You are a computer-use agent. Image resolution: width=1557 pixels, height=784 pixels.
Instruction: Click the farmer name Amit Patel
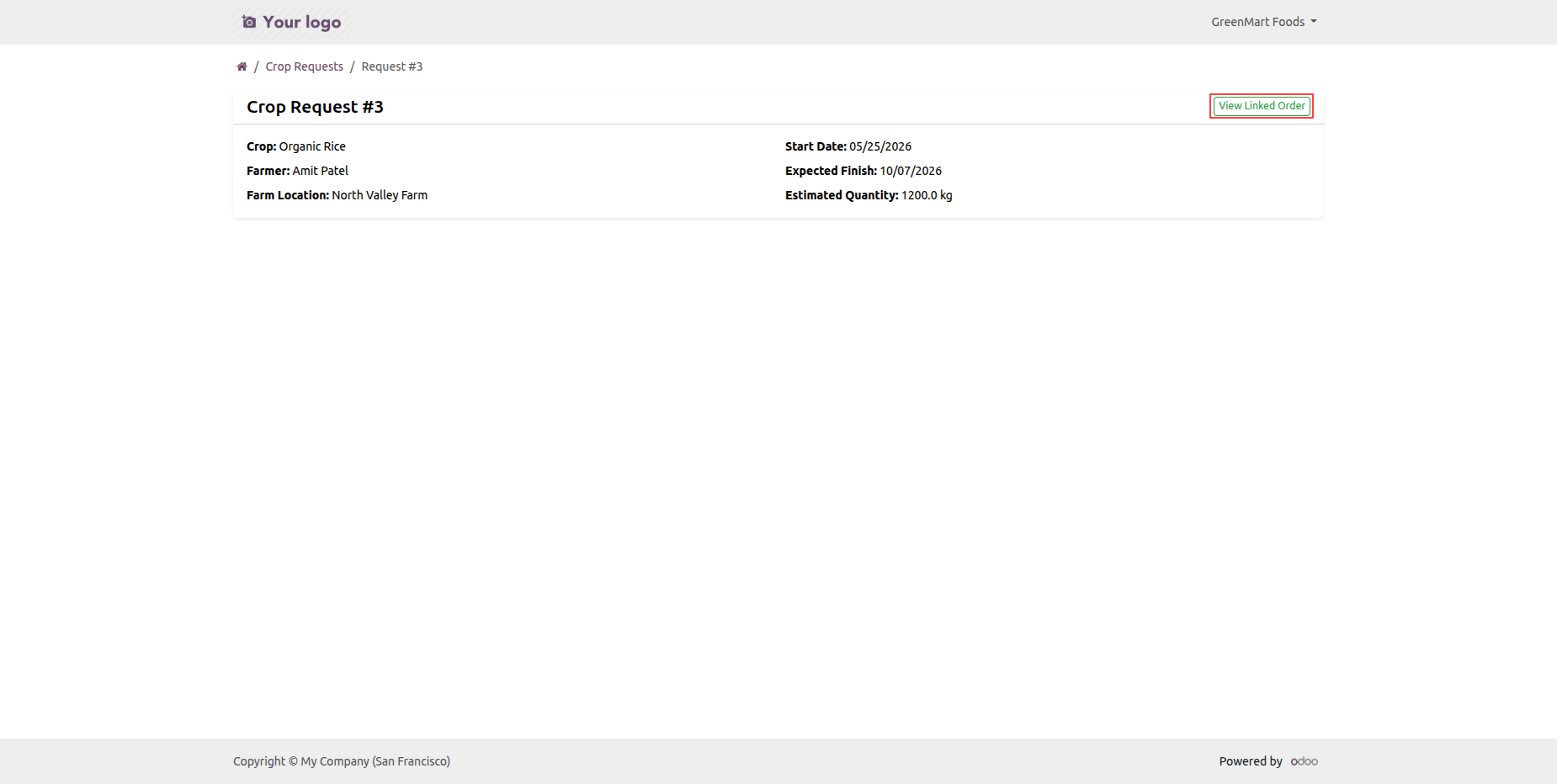320,171
